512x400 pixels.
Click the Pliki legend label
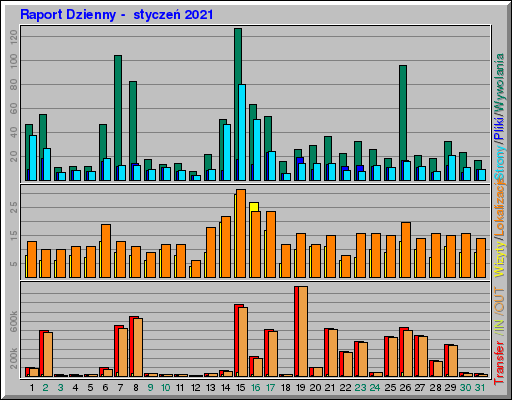coord(499,129)
